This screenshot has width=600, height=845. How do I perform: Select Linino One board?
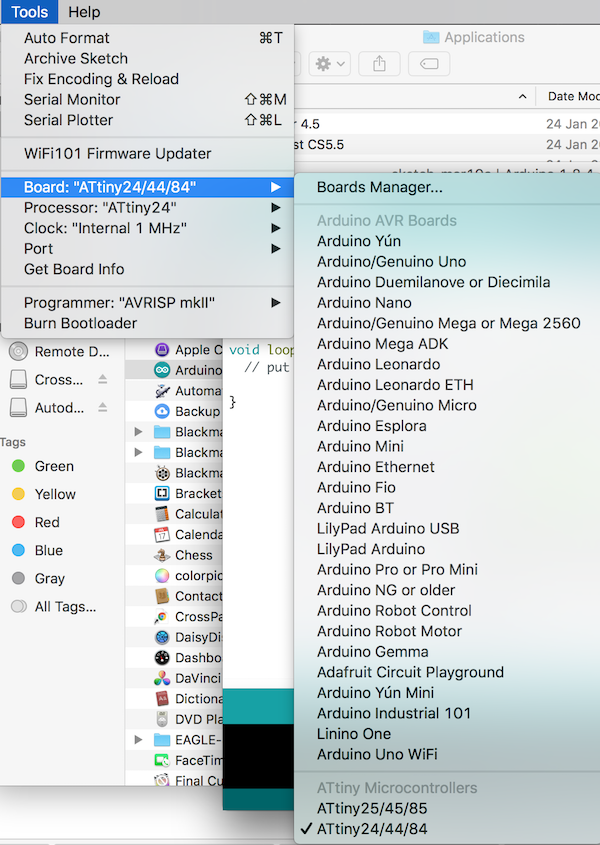[x=447, y=733]
